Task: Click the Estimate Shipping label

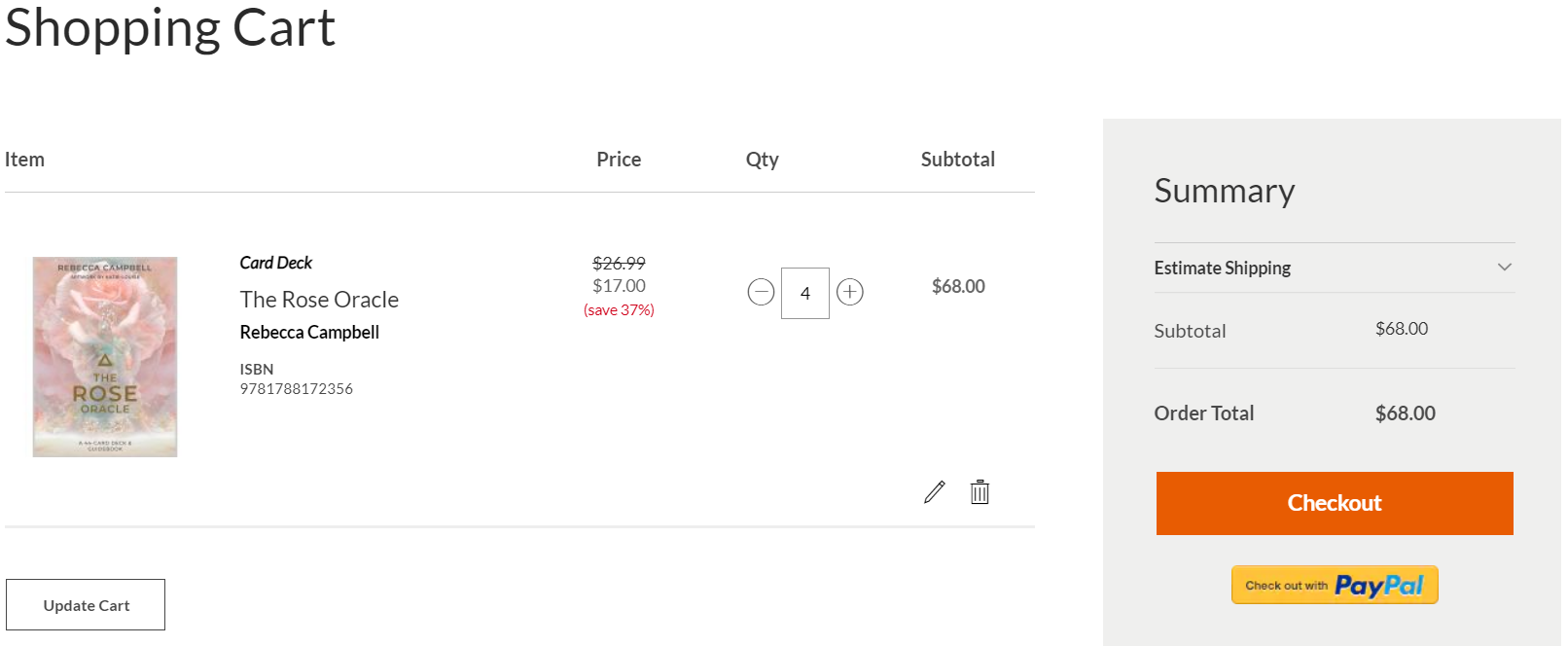Action: pos(1222,268)
